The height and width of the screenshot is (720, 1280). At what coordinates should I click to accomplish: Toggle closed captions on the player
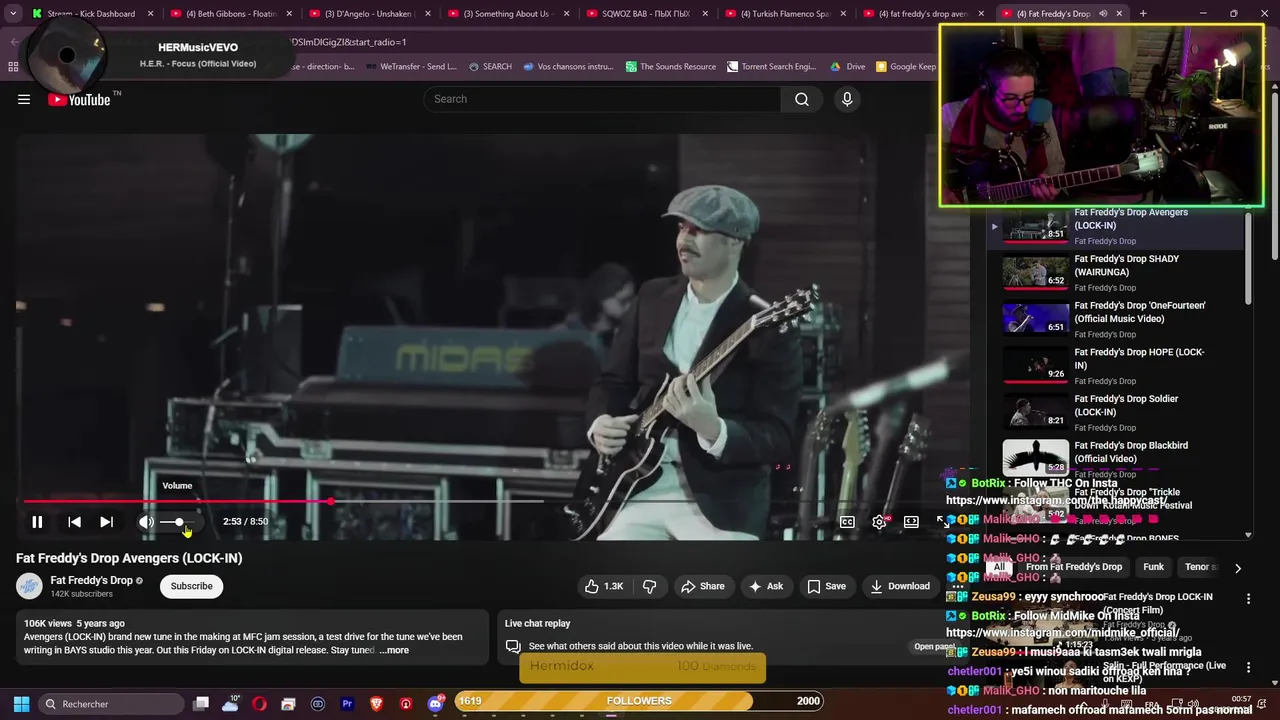(847, 522)
